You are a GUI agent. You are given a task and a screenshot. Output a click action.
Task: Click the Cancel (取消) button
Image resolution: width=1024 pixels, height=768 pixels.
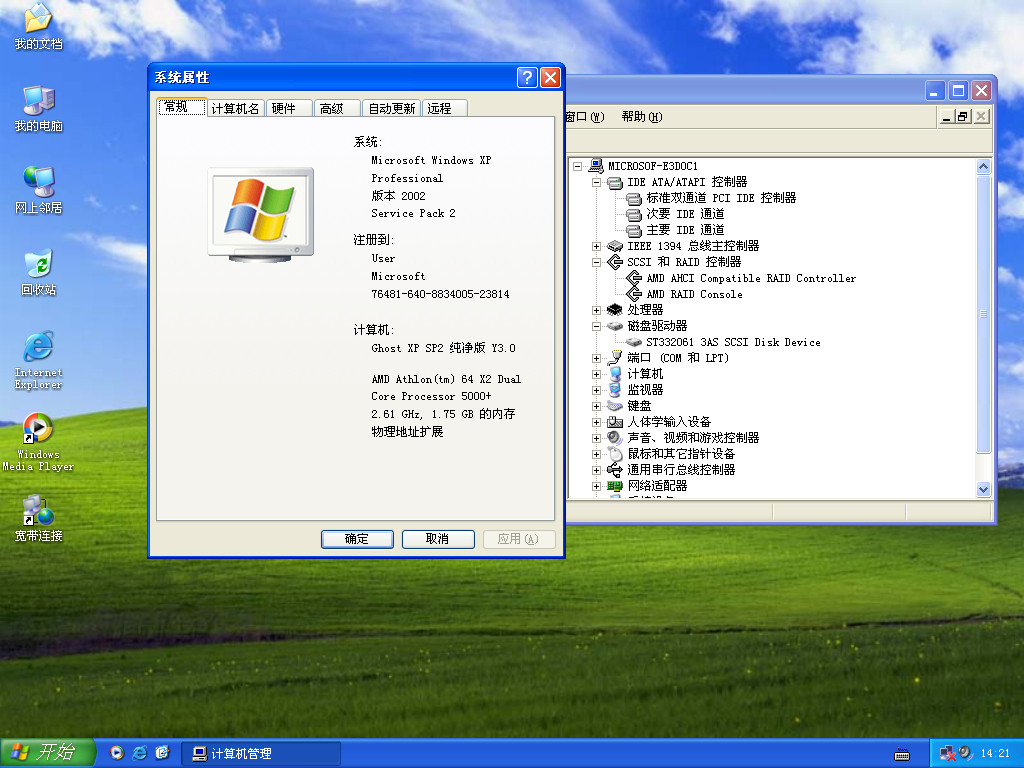tap(438, 539)
